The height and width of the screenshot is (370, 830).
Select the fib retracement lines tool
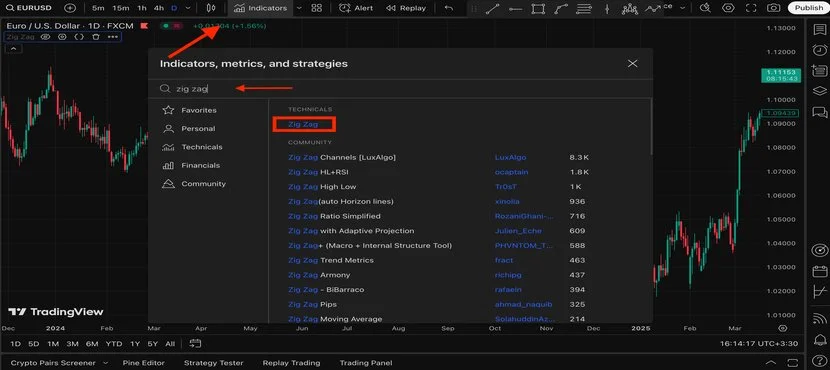pos(584,8)
